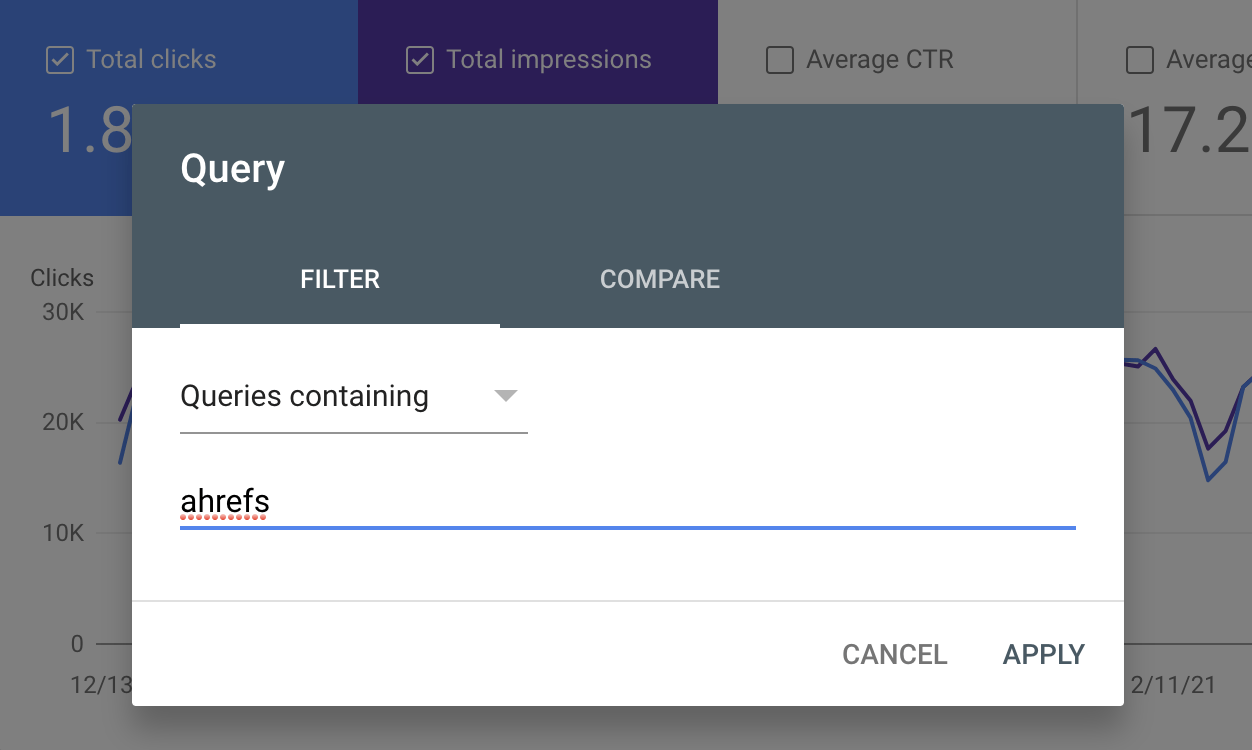Viewport: 1252px width, 750px height.
Task: Click the 30K label on chart axis
Action: pyautogui.click(x=64, y=312)
